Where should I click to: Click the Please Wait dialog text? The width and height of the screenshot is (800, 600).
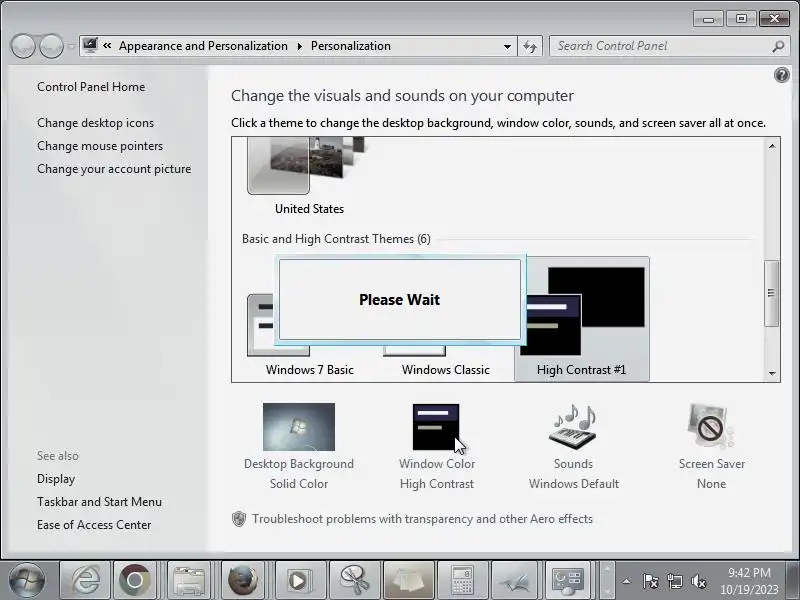399,299
